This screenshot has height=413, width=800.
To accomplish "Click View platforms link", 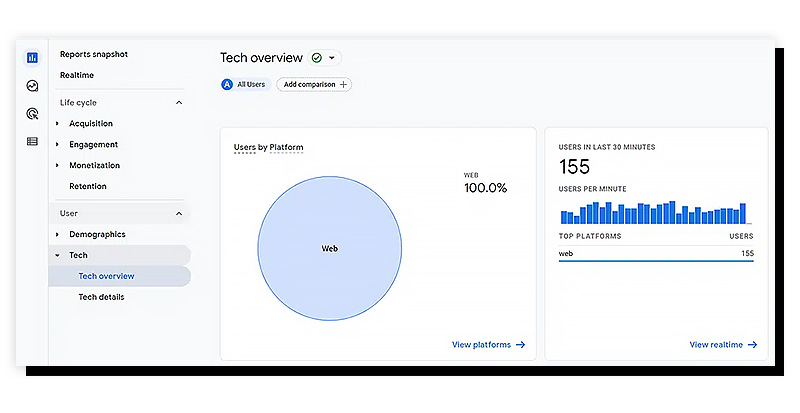I will click(488, 345).
